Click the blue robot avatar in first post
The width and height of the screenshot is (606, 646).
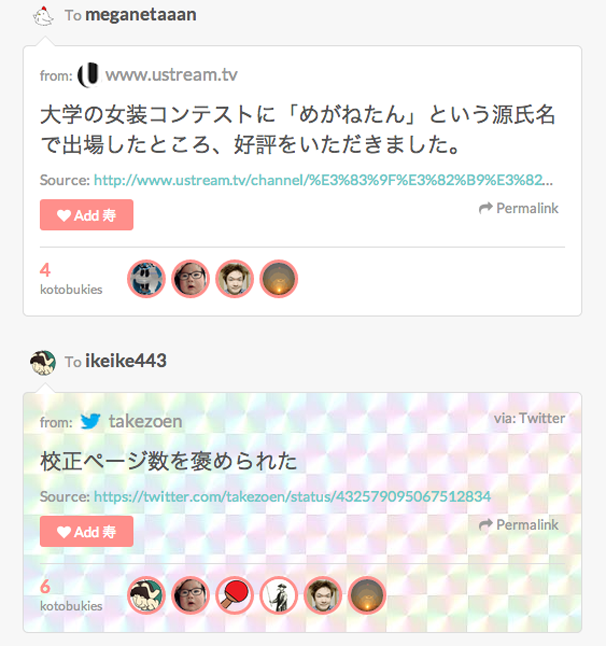tap(146, 279)
